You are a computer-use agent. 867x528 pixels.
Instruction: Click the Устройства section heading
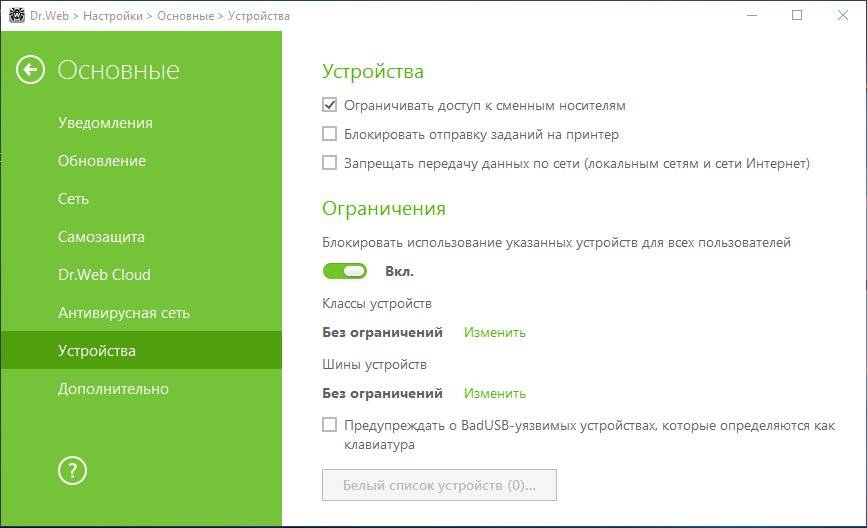click(x=373, y=71)
